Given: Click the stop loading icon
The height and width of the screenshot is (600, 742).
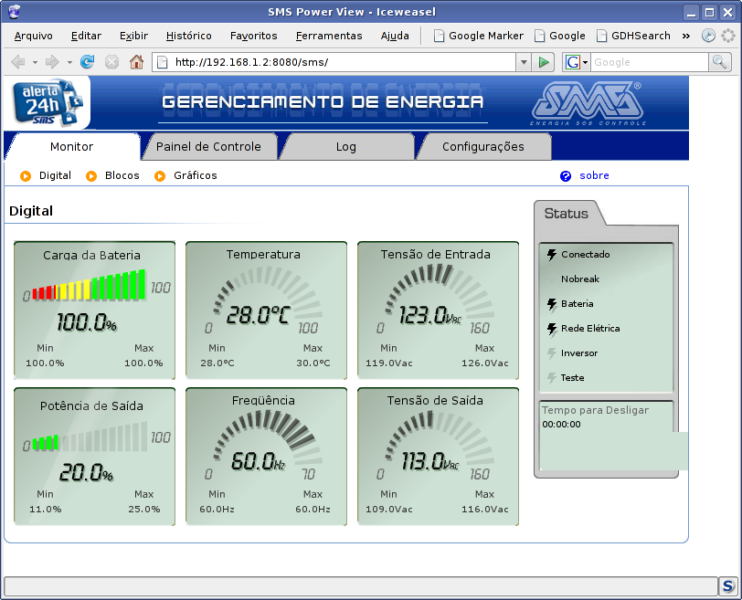Looking at the screenshot, I should [x=112, y=62].
